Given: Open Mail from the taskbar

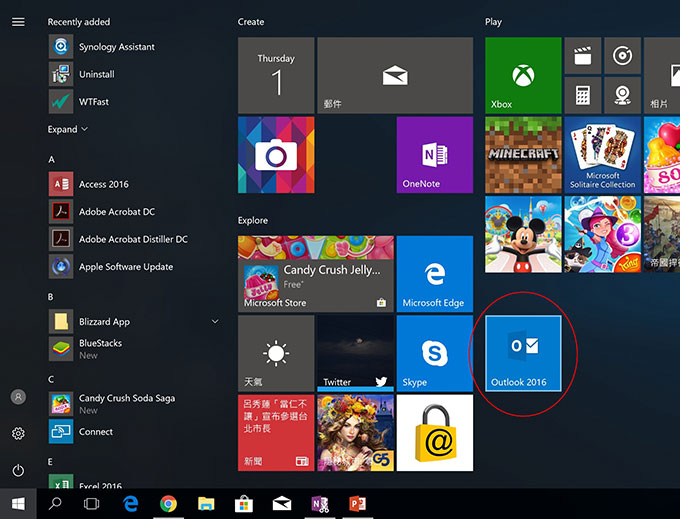Looking at the screenshot, I should tap(282, 504).
